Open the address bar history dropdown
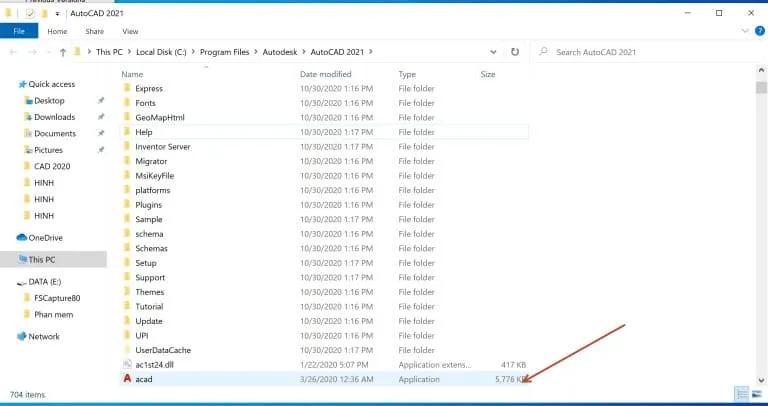 point(493,52)
